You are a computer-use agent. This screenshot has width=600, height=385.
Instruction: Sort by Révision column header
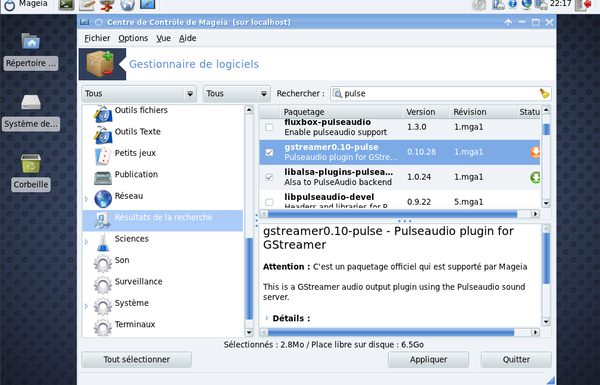coord(483,112)
